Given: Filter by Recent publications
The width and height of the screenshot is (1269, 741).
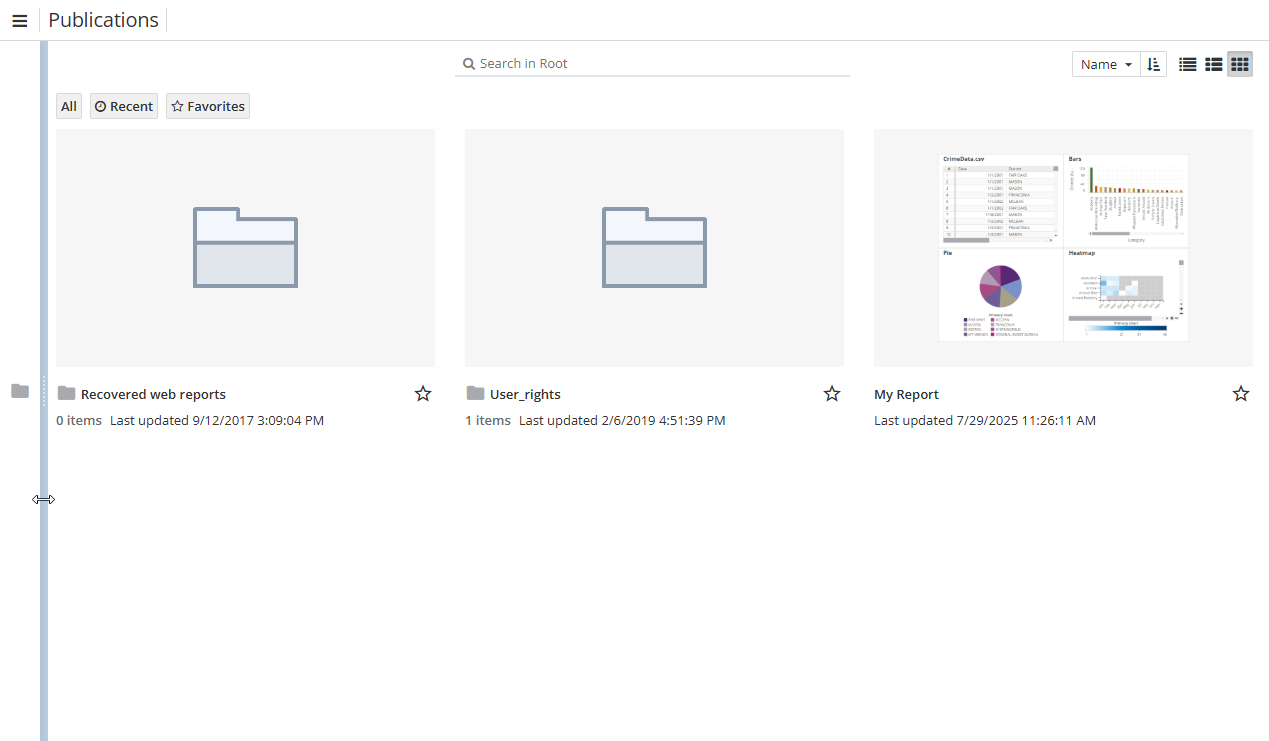Looking at the screenshot, I should point(124,106).
